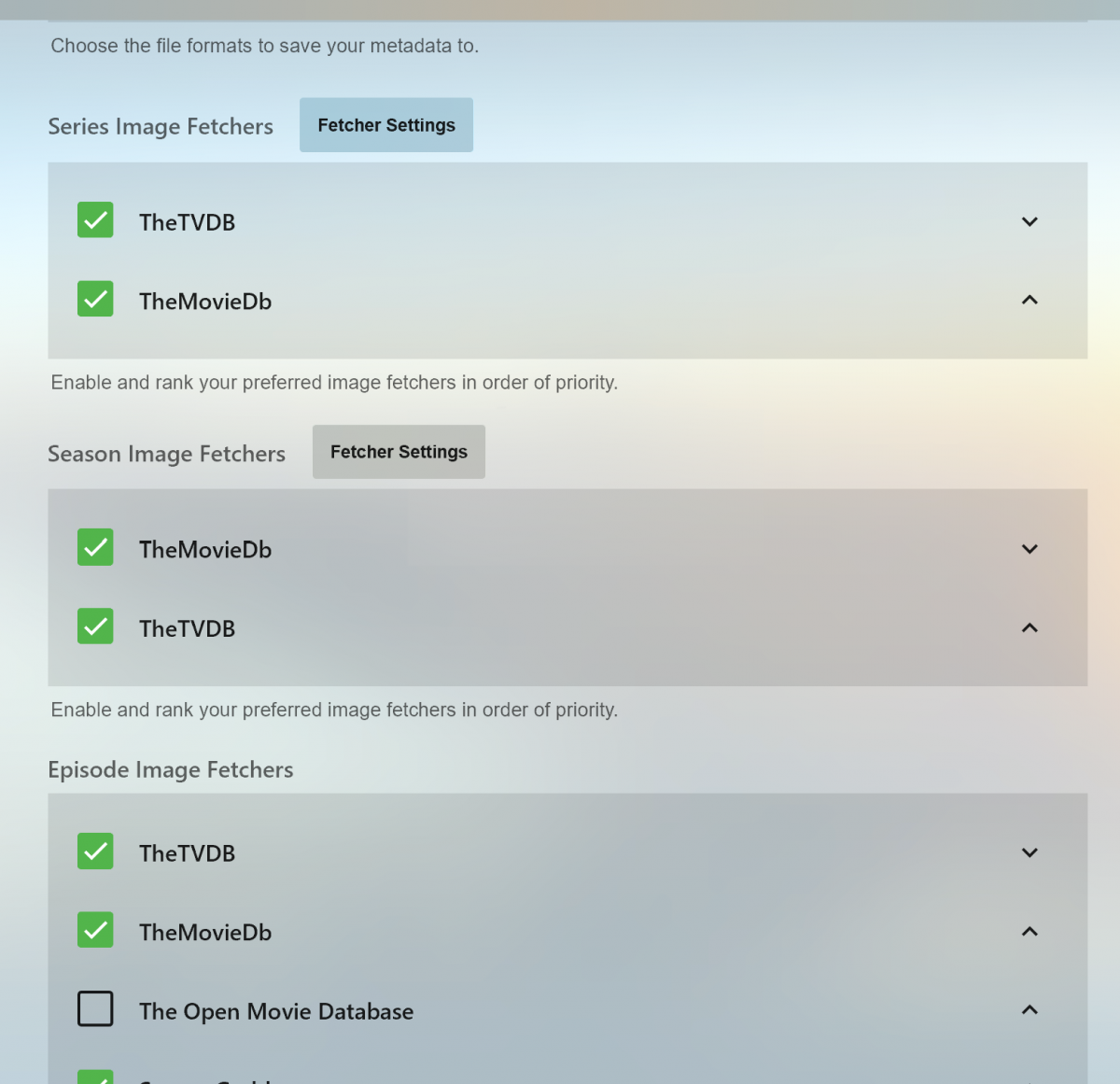Move TheTVDB down in Episode Image Fetchers
Image resolution: width=1120 pixels, height=1084 pixels.
coord(1029,852)
